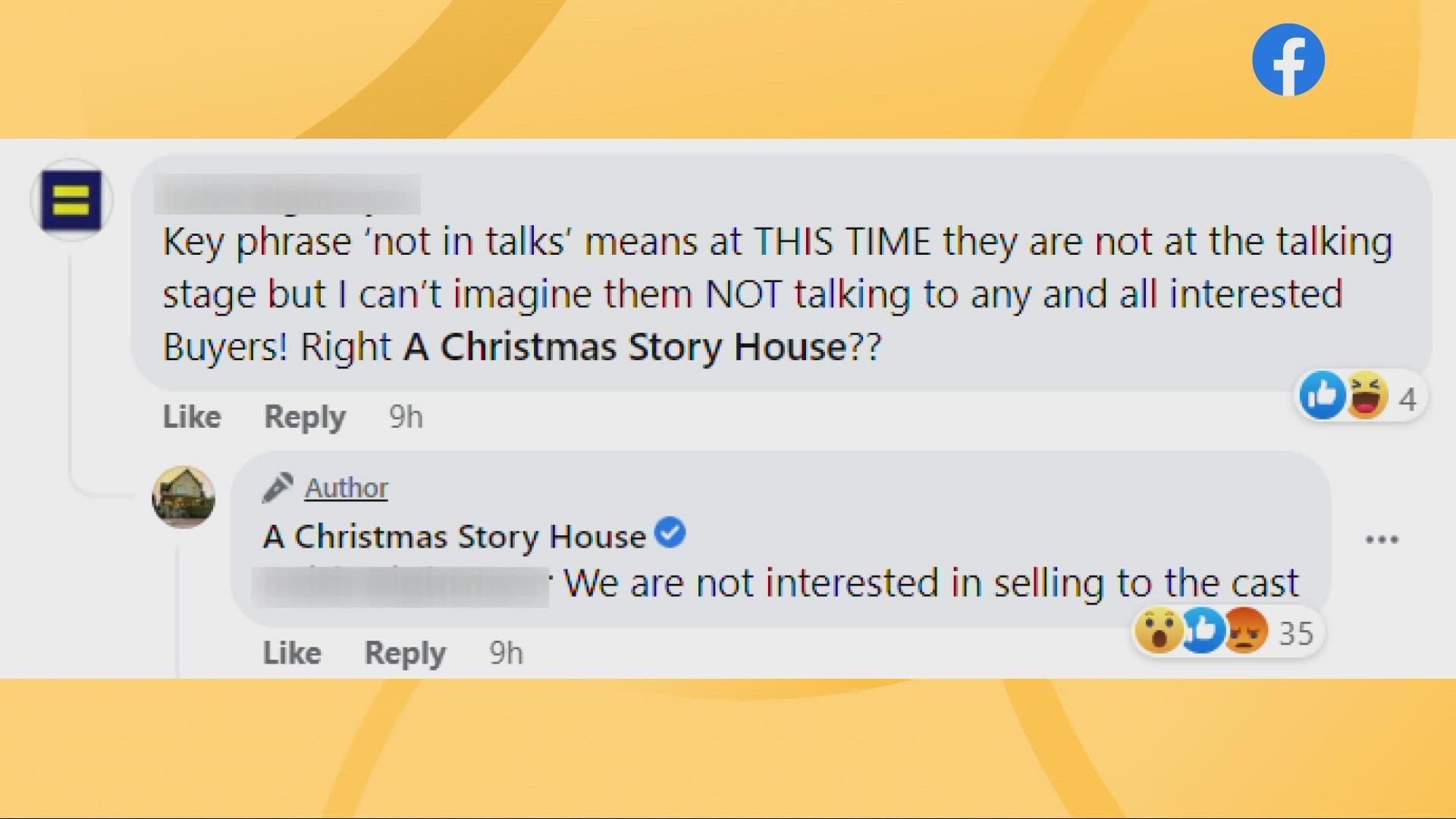The width and height of the screenshot is (1456, 819).
Task: Click the Facebook logo
Action: pyautogui.click(x=1288, y=60)
